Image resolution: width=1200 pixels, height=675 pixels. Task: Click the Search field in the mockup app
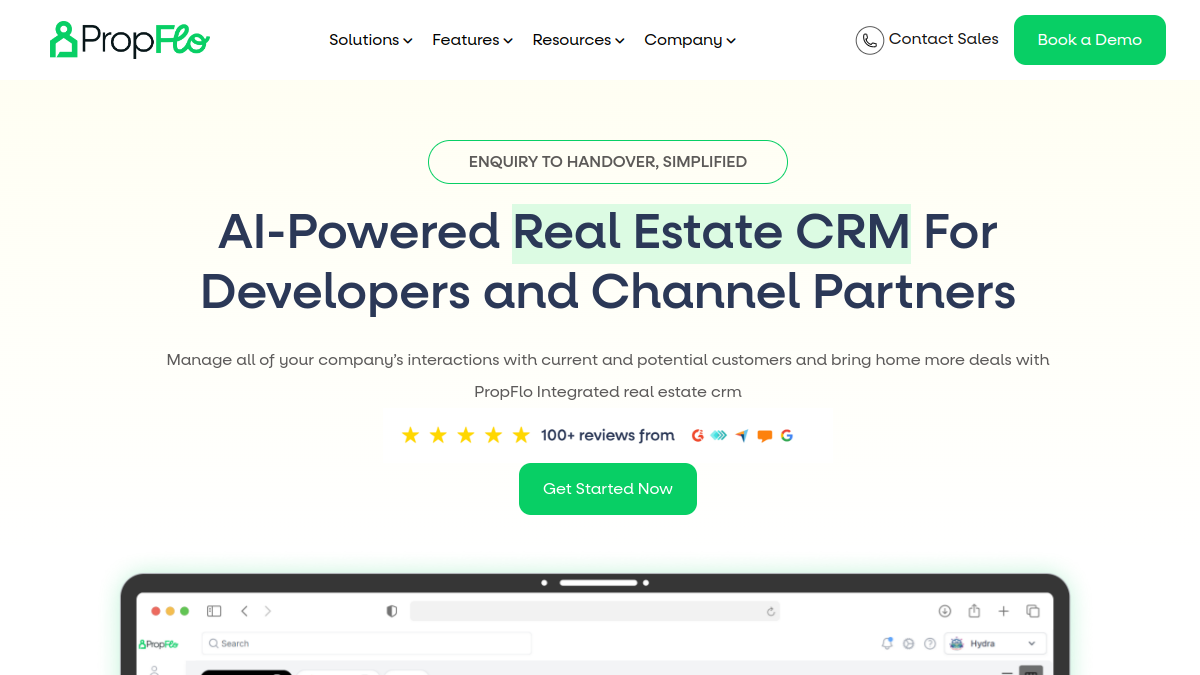(x=367, y=643)
